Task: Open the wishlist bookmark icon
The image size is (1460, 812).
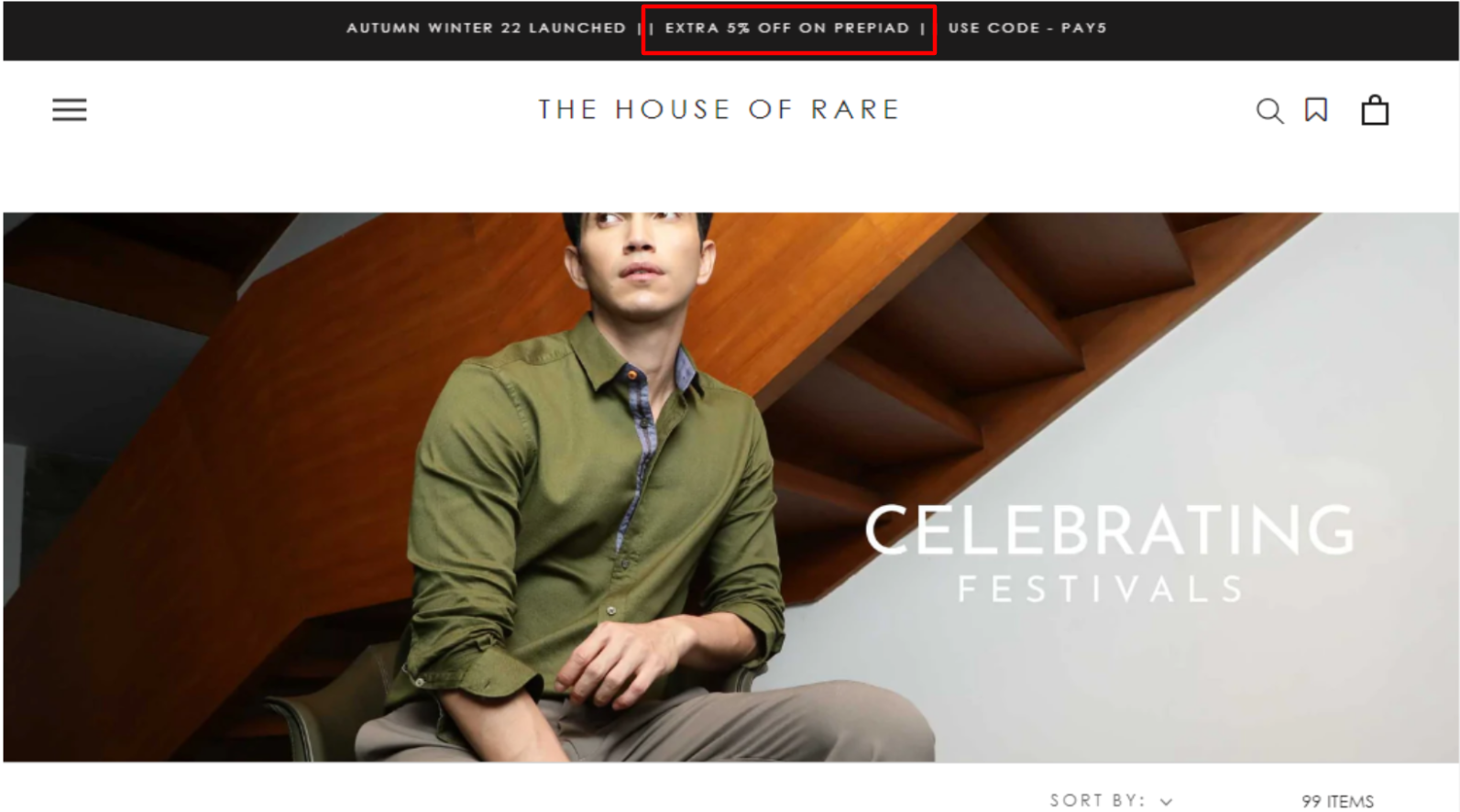Action: (x=1316, y=110)
